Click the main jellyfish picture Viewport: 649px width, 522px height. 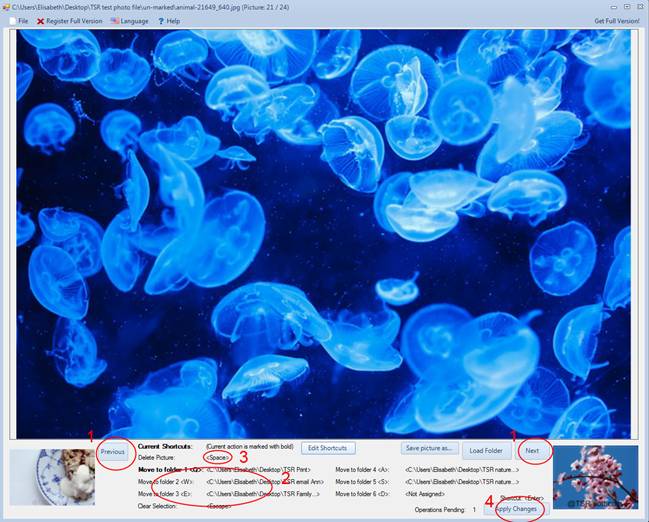tap(324, 232)
